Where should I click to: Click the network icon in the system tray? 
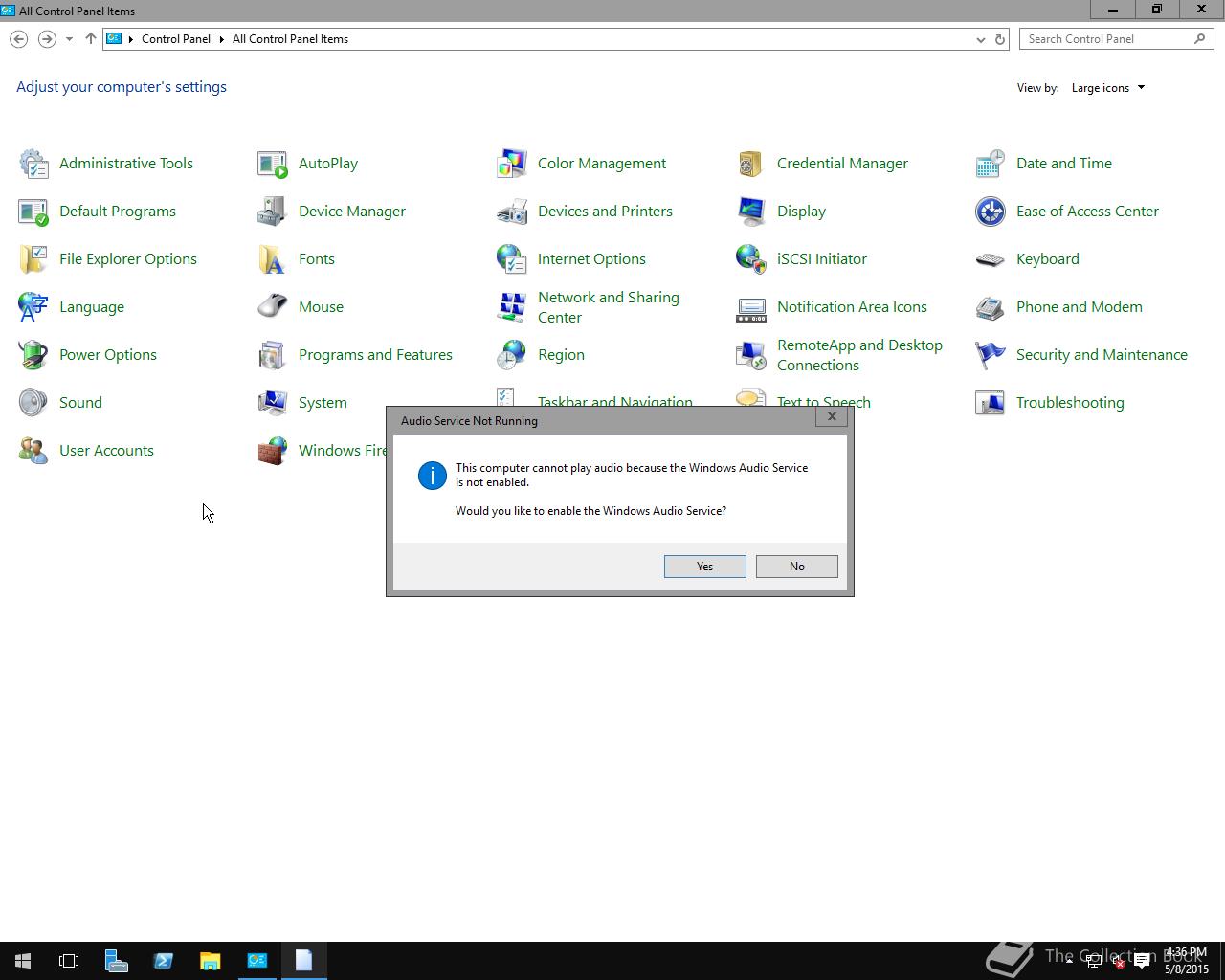click(x=1094, y=961)
